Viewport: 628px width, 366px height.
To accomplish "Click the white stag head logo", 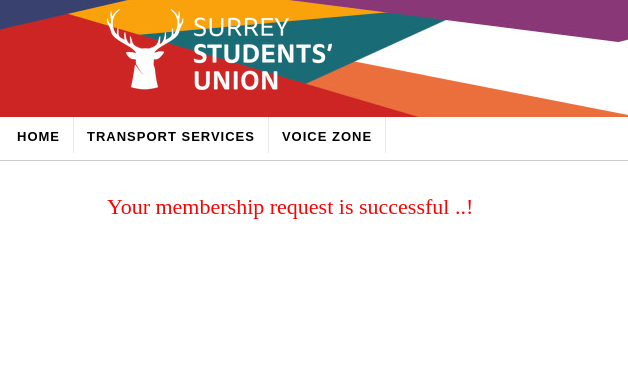I will tap(145, 49).
